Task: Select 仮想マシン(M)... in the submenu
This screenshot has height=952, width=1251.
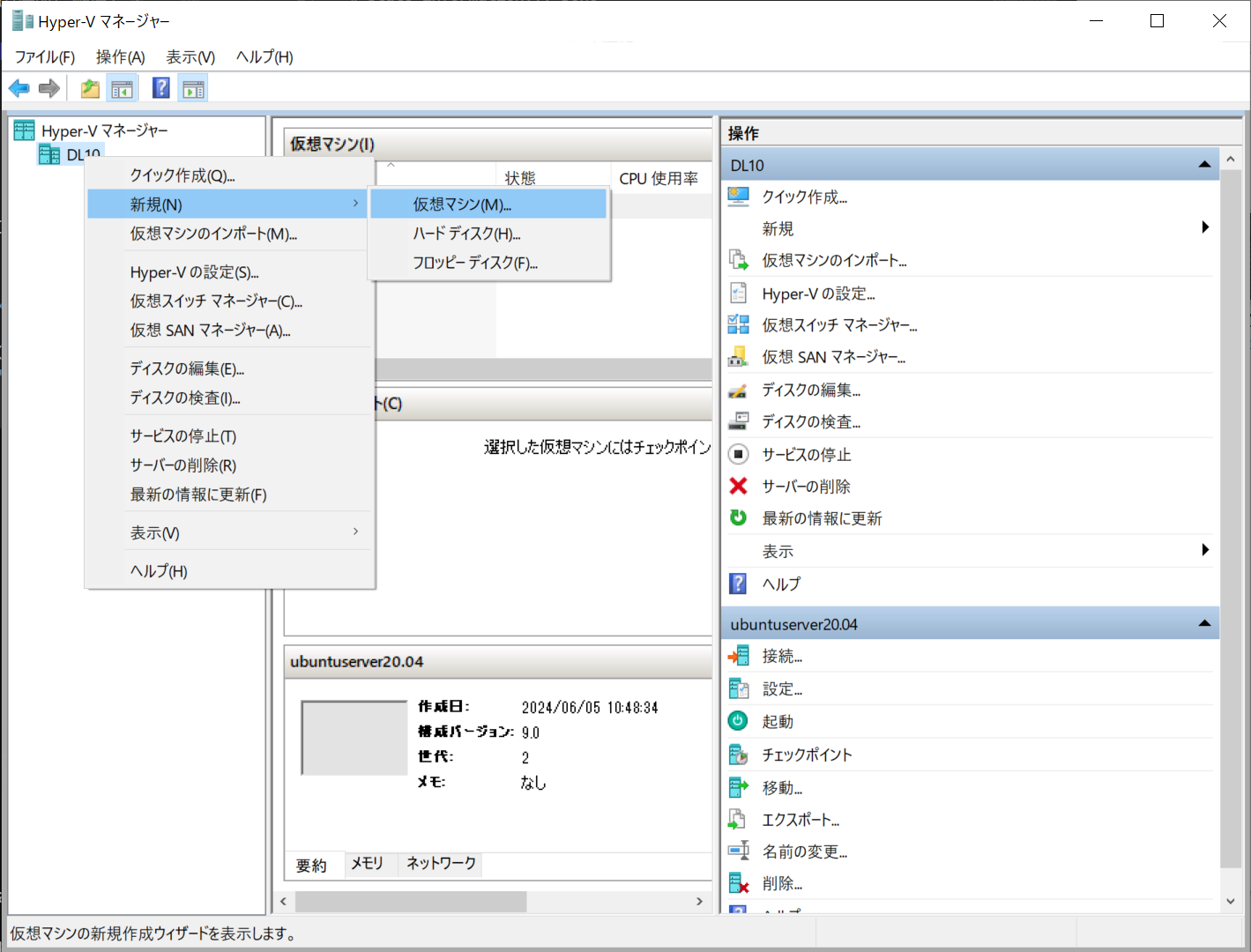Action: click(488, 204)
